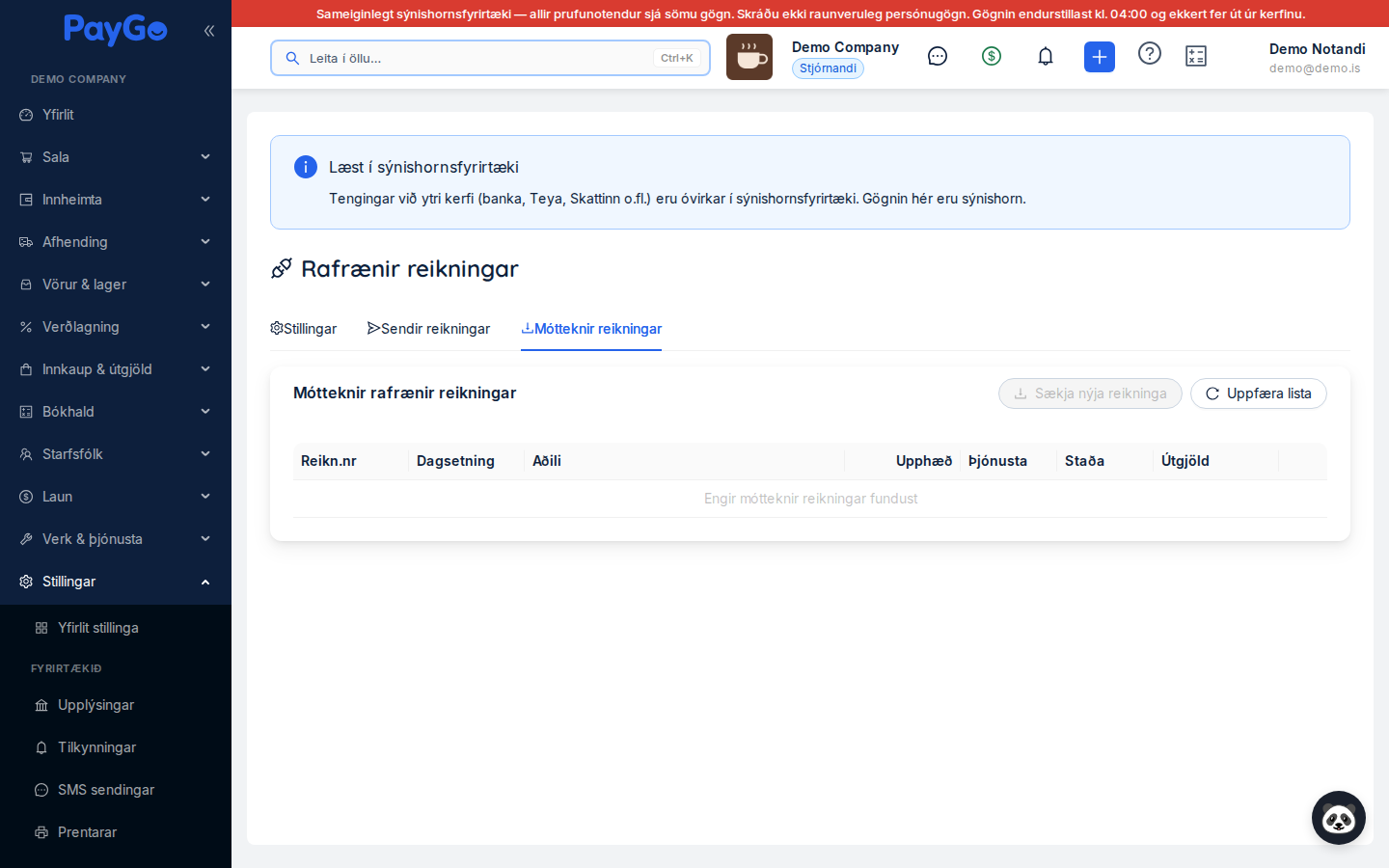The height and width of the screenshot is (868, 1389).
Task: Expand the Verðlagning sidebar section
Action: (x=116, y=327)
